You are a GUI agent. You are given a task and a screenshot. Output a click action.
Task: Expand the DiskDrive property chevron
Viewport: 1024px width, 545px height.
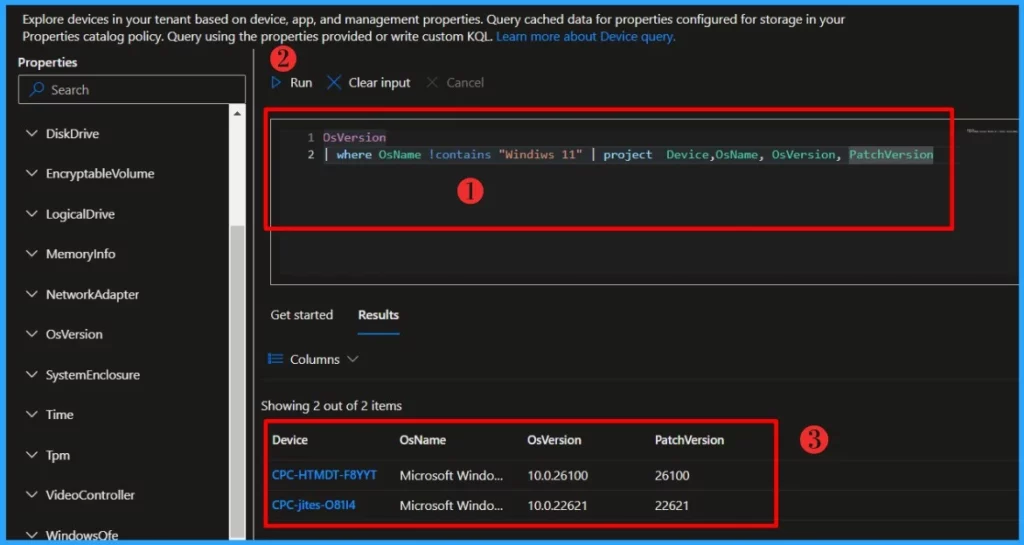pos(31,133)
